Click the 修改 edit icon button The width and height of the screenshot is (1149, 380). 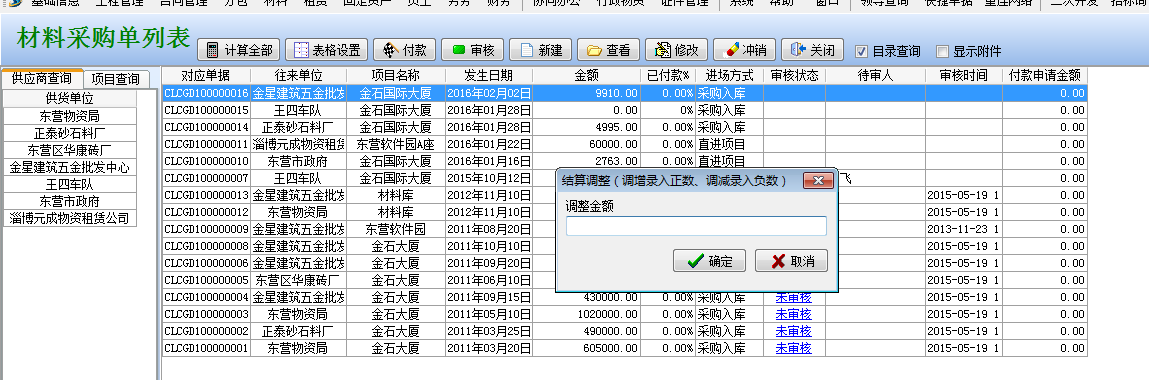[663, 51]
